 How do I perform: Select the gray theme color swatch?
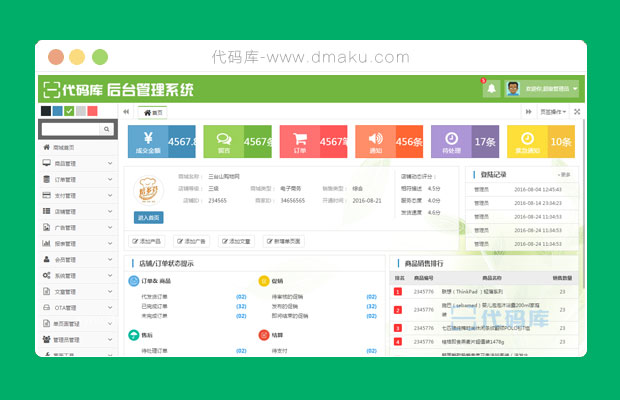pyautogui.click(x=81, y=111)
